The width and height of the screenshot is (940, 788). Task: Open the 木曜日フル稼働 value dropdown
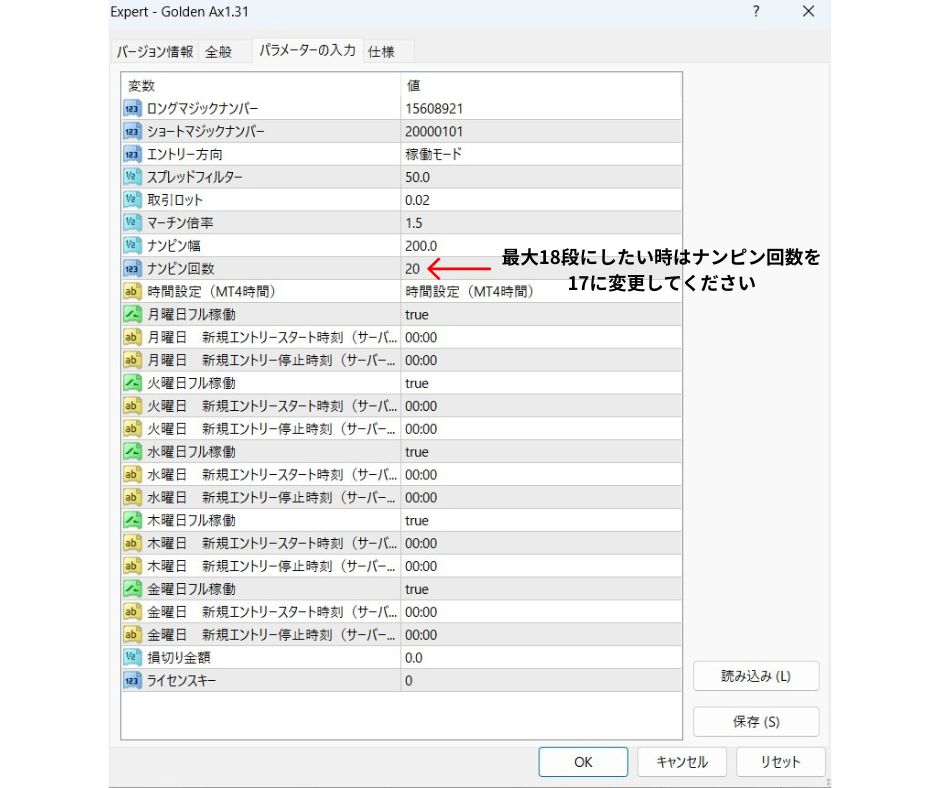[x=540, y=521]
